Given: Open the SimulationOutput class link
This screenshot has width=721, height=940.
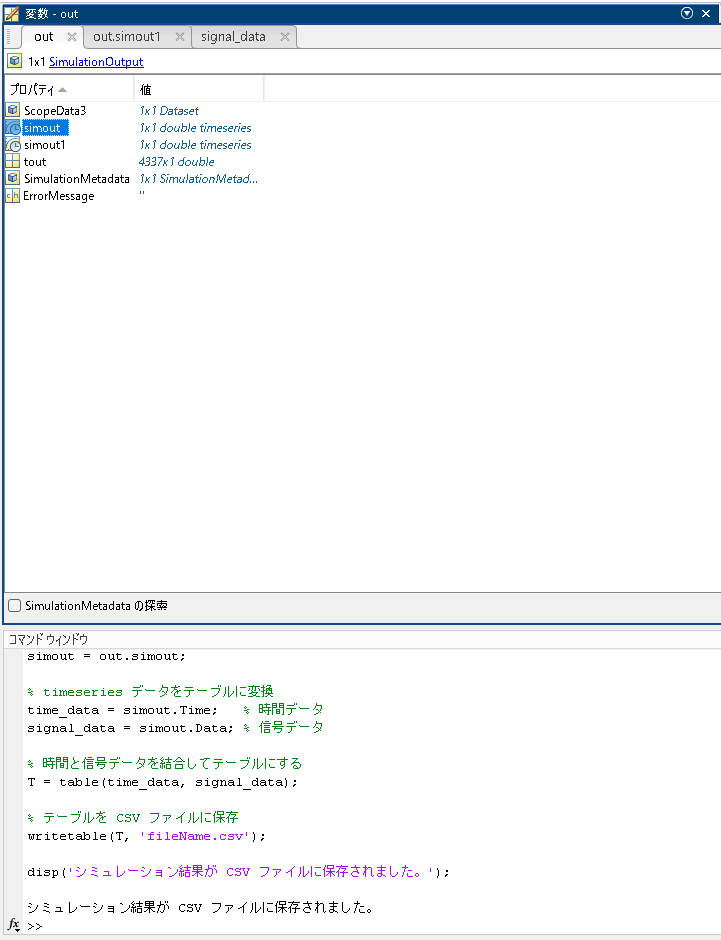Looking at the screenshot, I should [x=96, y=62].
